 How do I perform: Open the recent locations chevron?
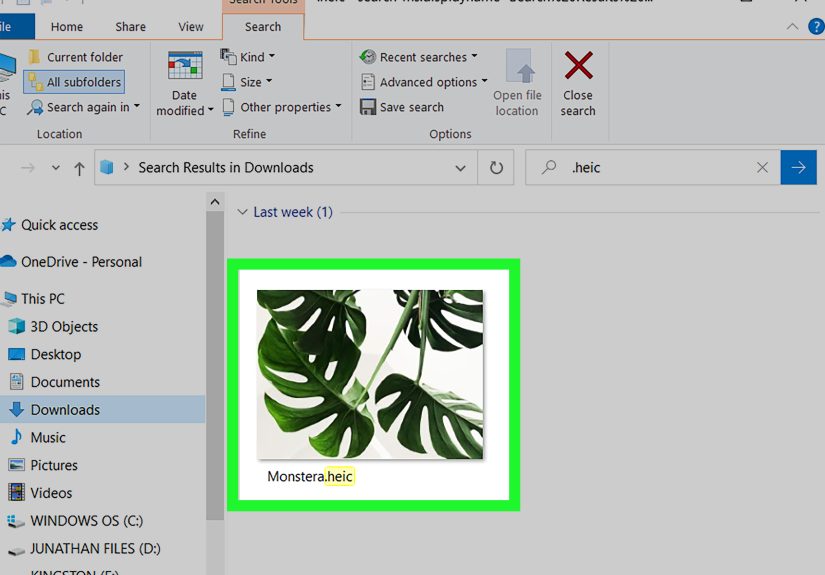coord(55,168)
